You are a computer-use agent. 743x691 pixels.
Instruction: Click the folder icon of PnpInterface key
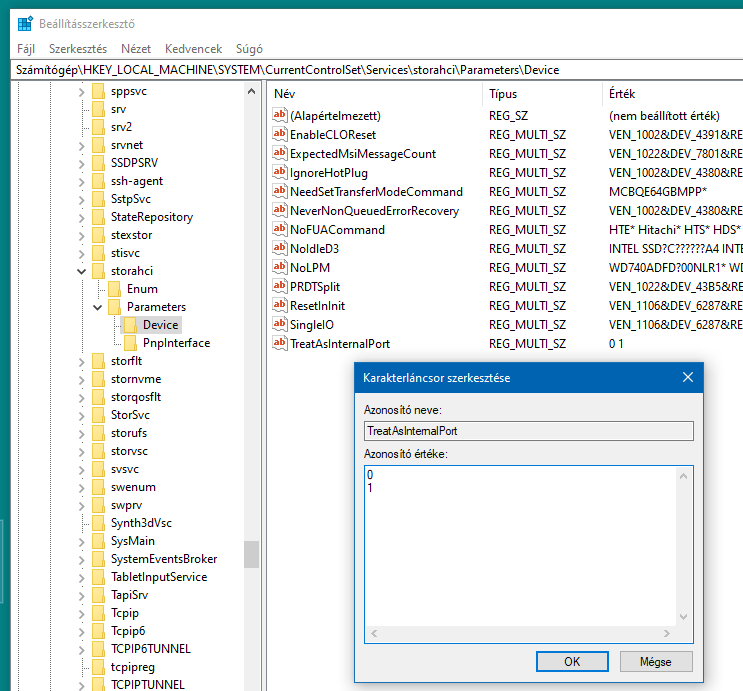pyautogui.click(x=131, y=343)
